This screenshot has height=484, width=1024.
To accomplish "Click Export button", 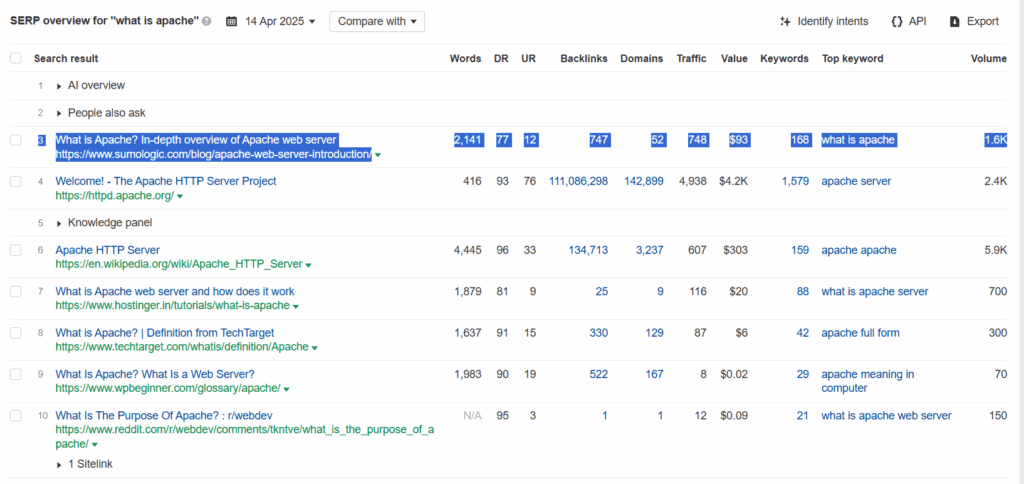I will [974, 22].
